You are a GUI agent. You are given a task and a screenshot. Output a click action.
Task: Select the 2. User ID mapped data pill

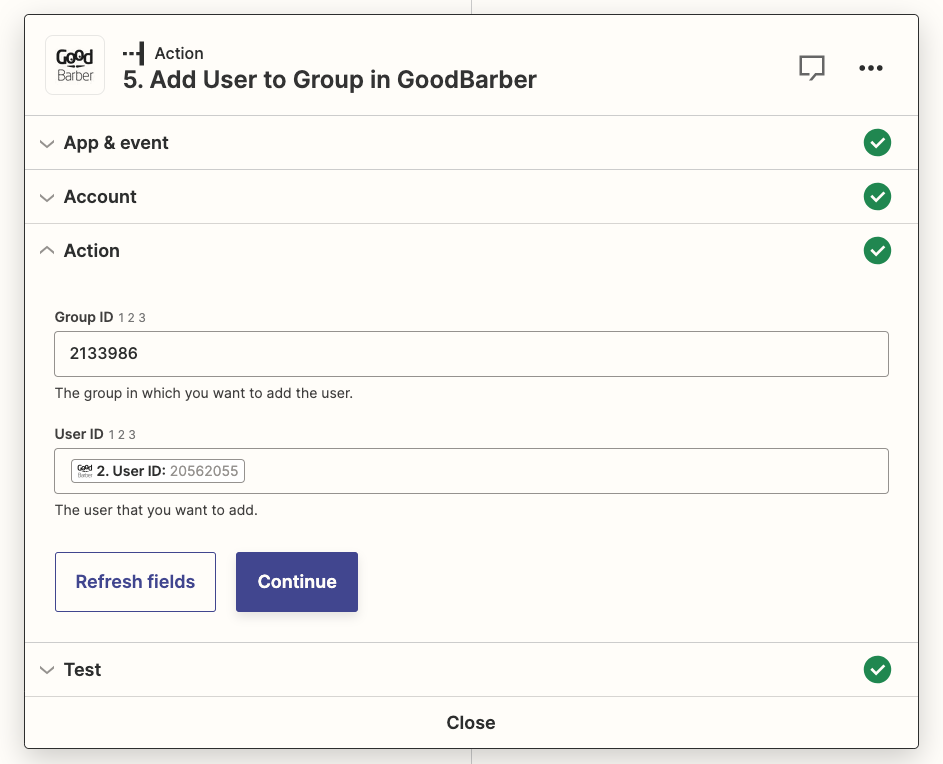(x=158, y=471)
